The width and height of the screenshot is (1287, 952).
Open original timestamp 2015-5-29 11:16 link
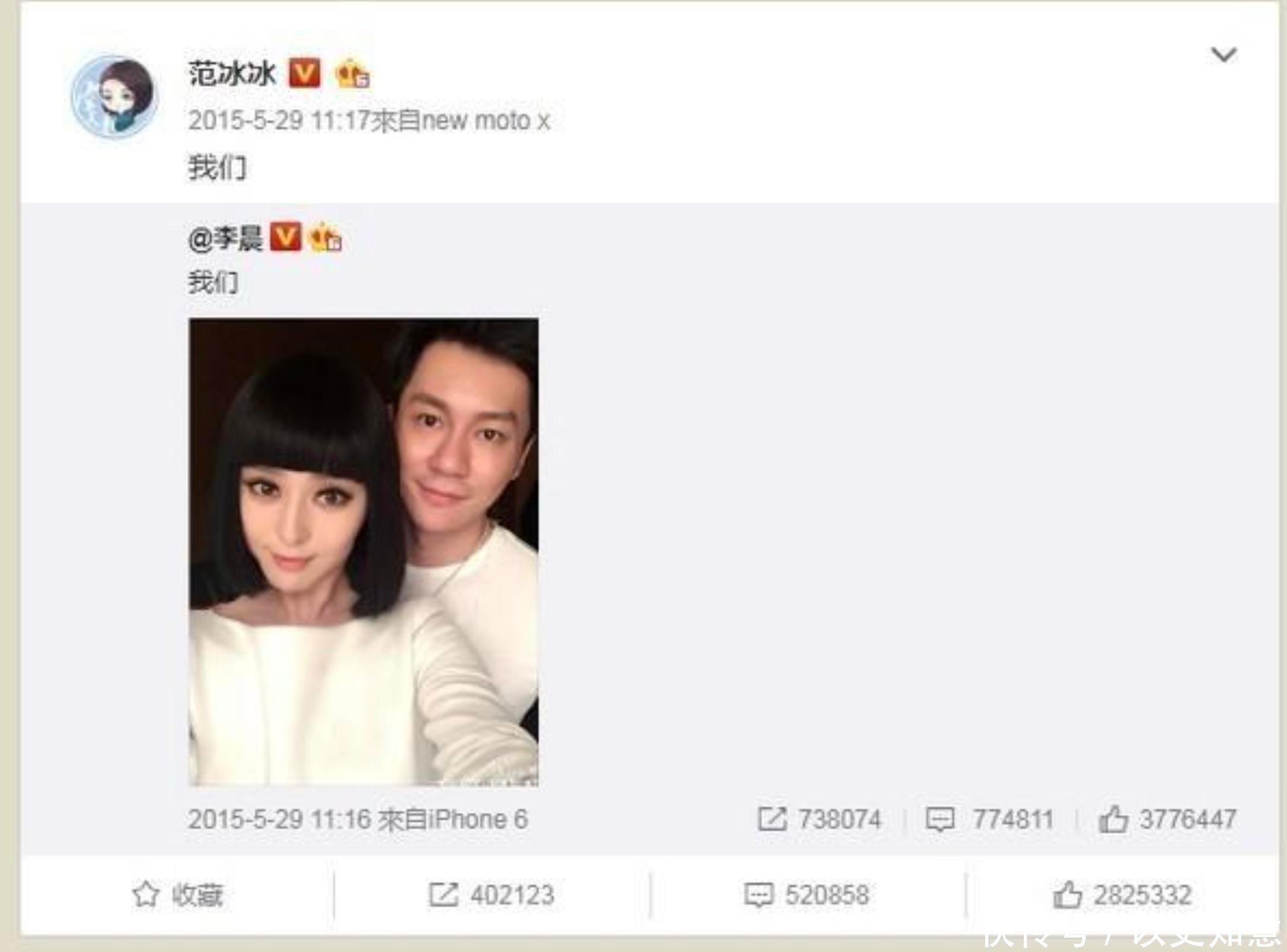(279, 819)
